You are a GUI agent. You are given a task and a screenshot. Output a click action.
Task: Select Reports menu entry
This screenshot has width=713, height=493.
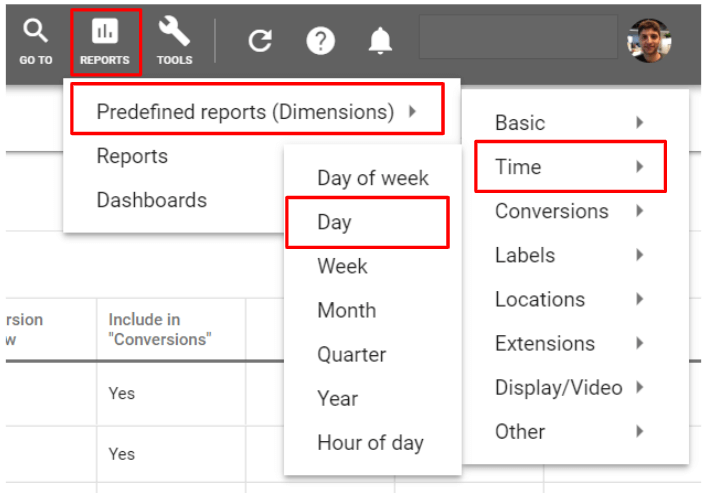132,156
